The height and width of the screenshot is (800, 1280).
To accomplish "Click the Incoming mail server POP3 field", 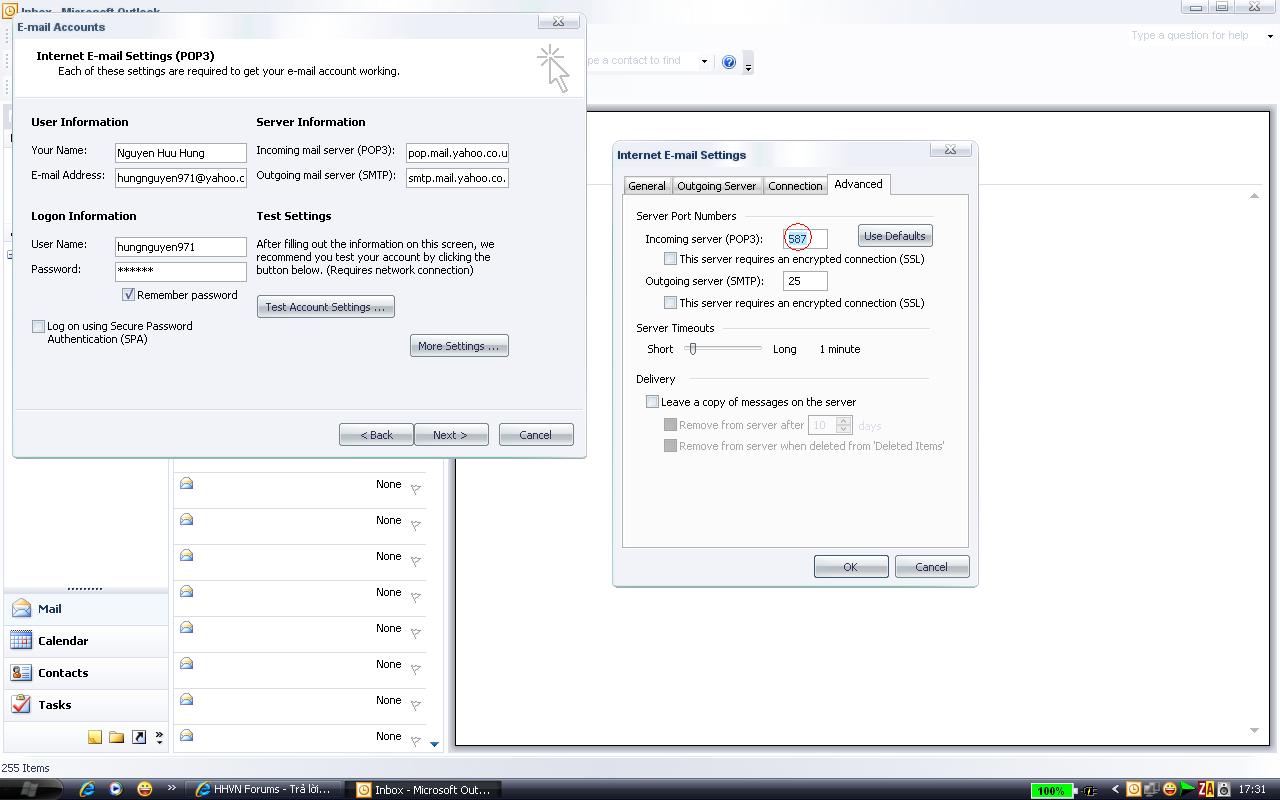I will (457, 153).
